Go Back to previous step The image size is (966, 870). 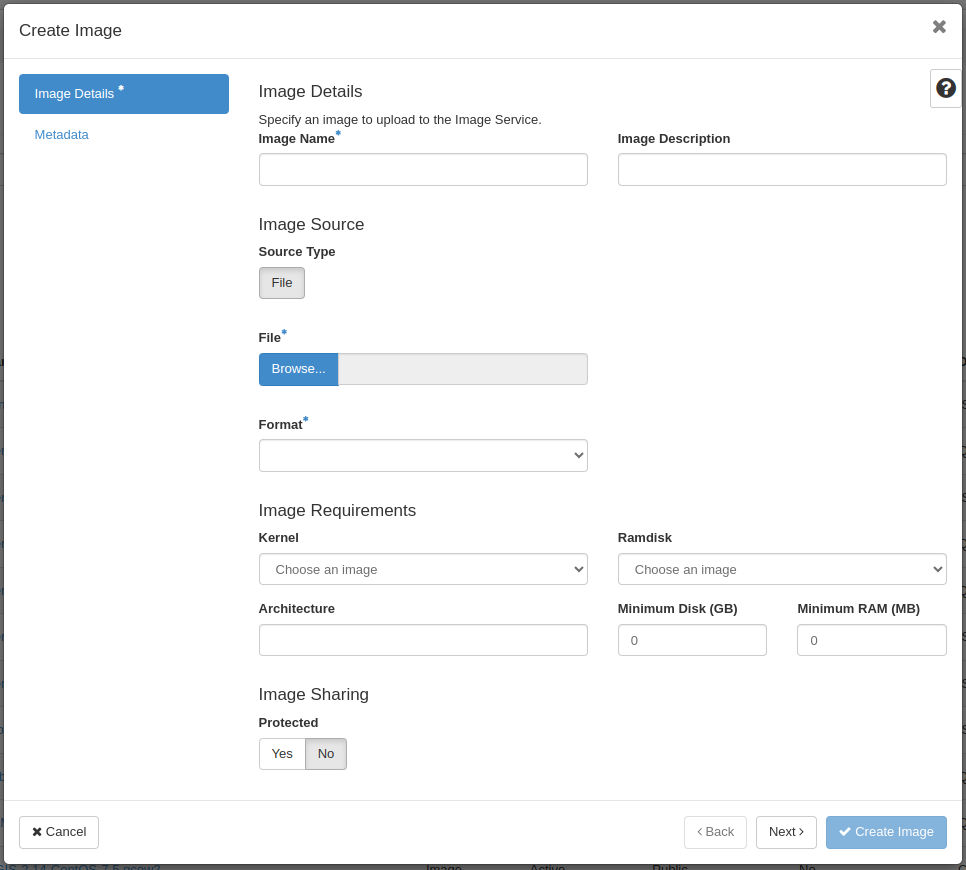pos(715,832)
